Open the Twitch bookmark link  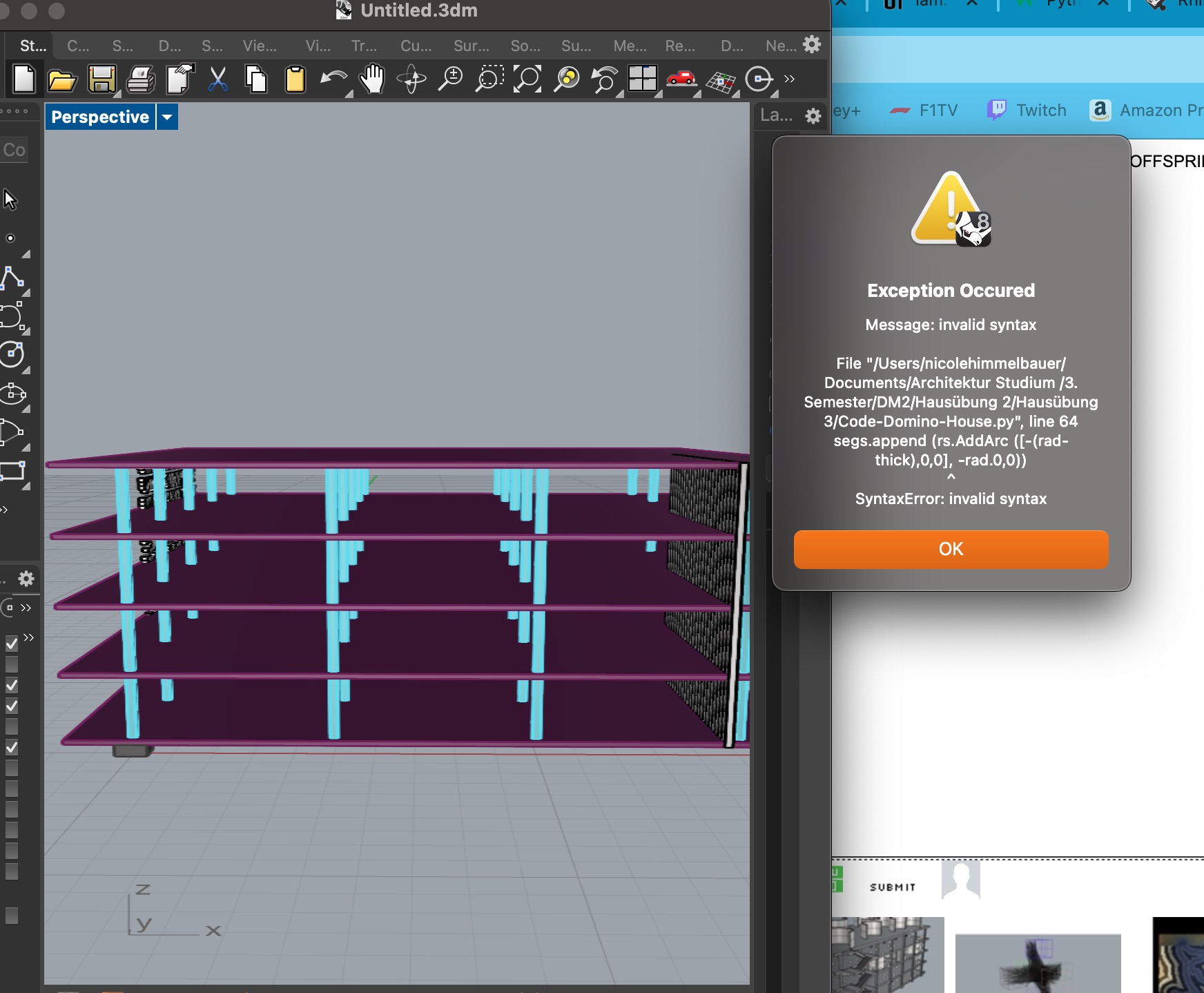coord(1027,110)
